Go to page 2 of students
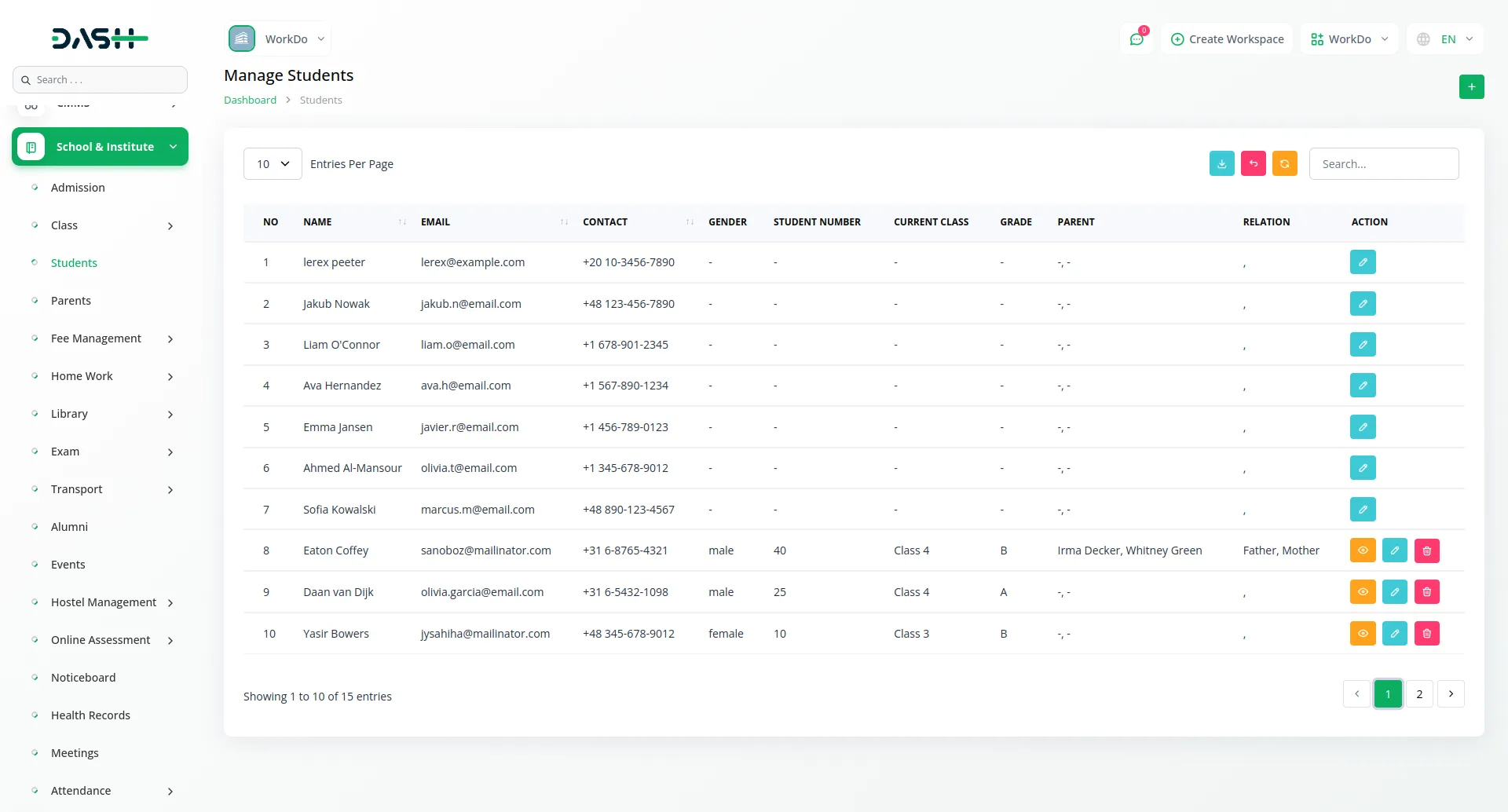The height and width of the screenshot is (812, 1508). coord(1419,694)
